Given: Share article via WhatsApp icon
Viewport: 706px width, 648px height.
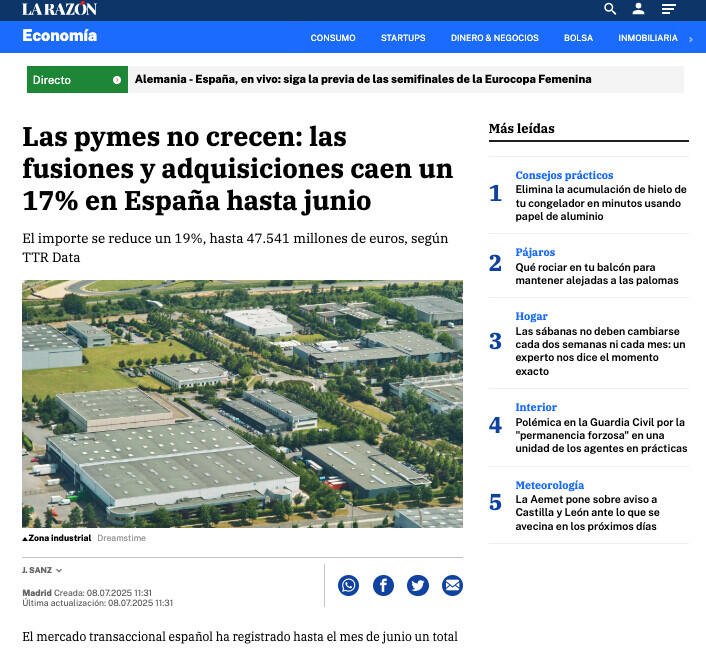Looking at the screenshot, I should pos(348,585).
